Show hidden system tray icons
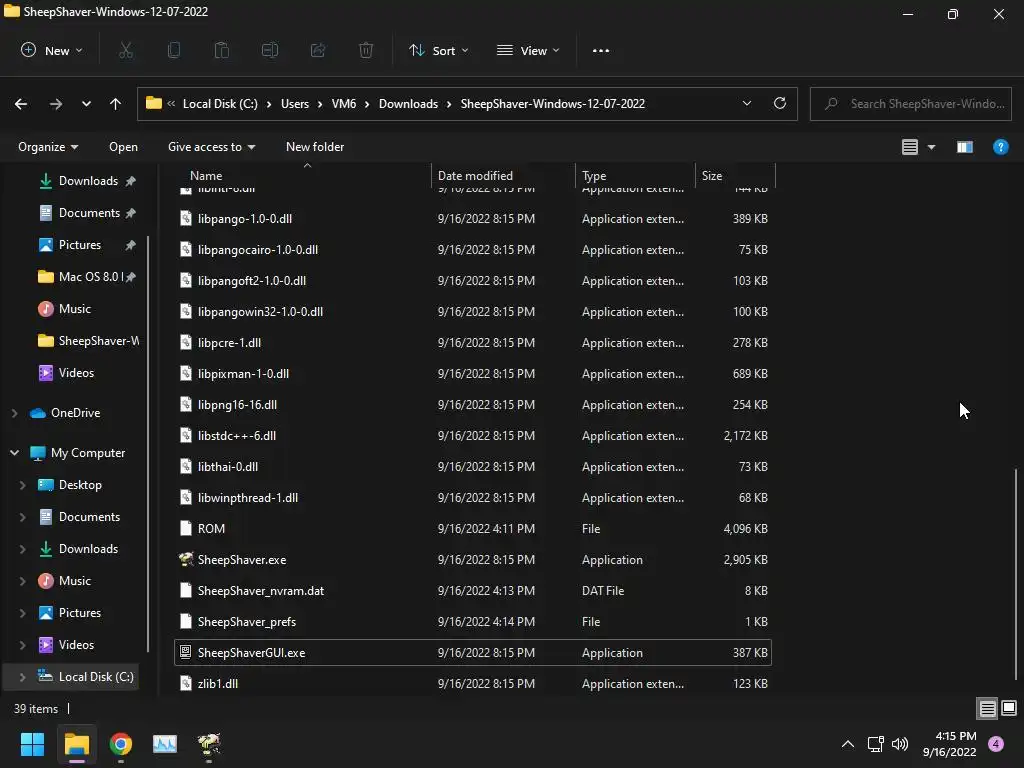The height and width of the screenshot is (768, 1024). [x=848, y=744]
